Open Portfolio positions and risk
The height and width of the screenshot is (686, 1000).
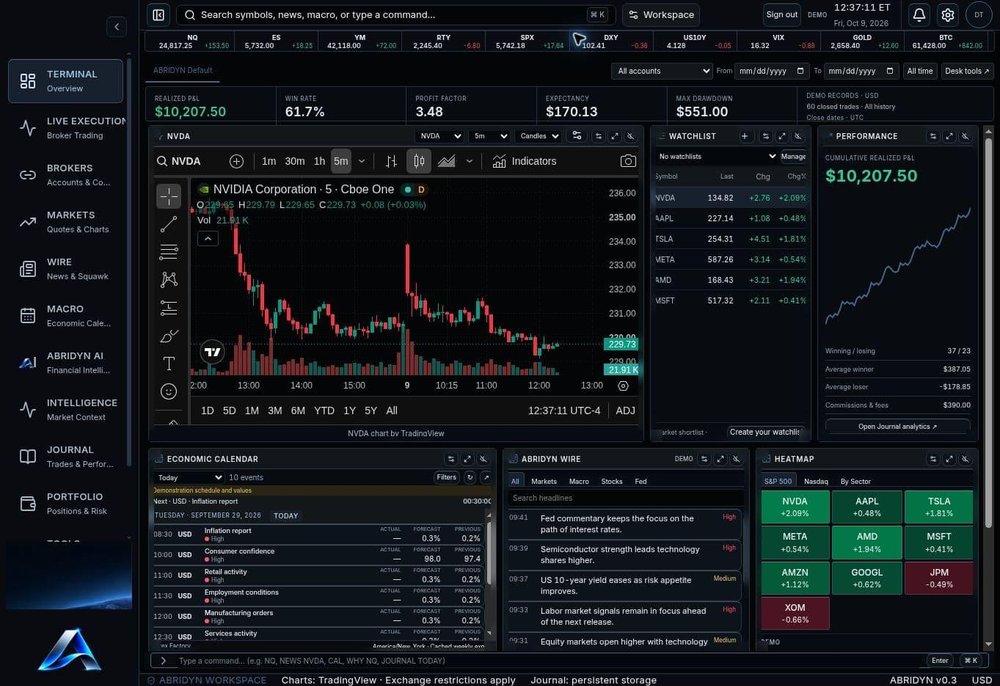pyautogui.click(x=66, y=504)
